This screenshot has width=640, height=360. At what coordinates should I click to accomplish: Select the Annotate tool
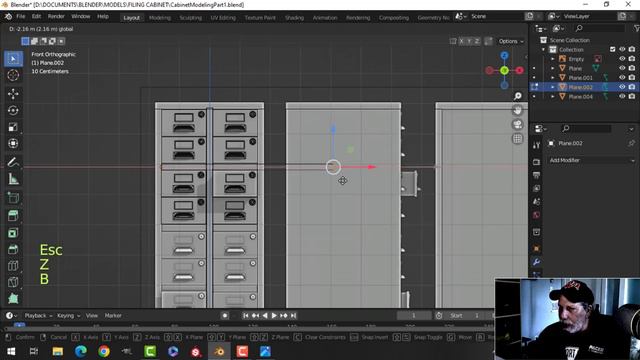click(x=13, y=162)
